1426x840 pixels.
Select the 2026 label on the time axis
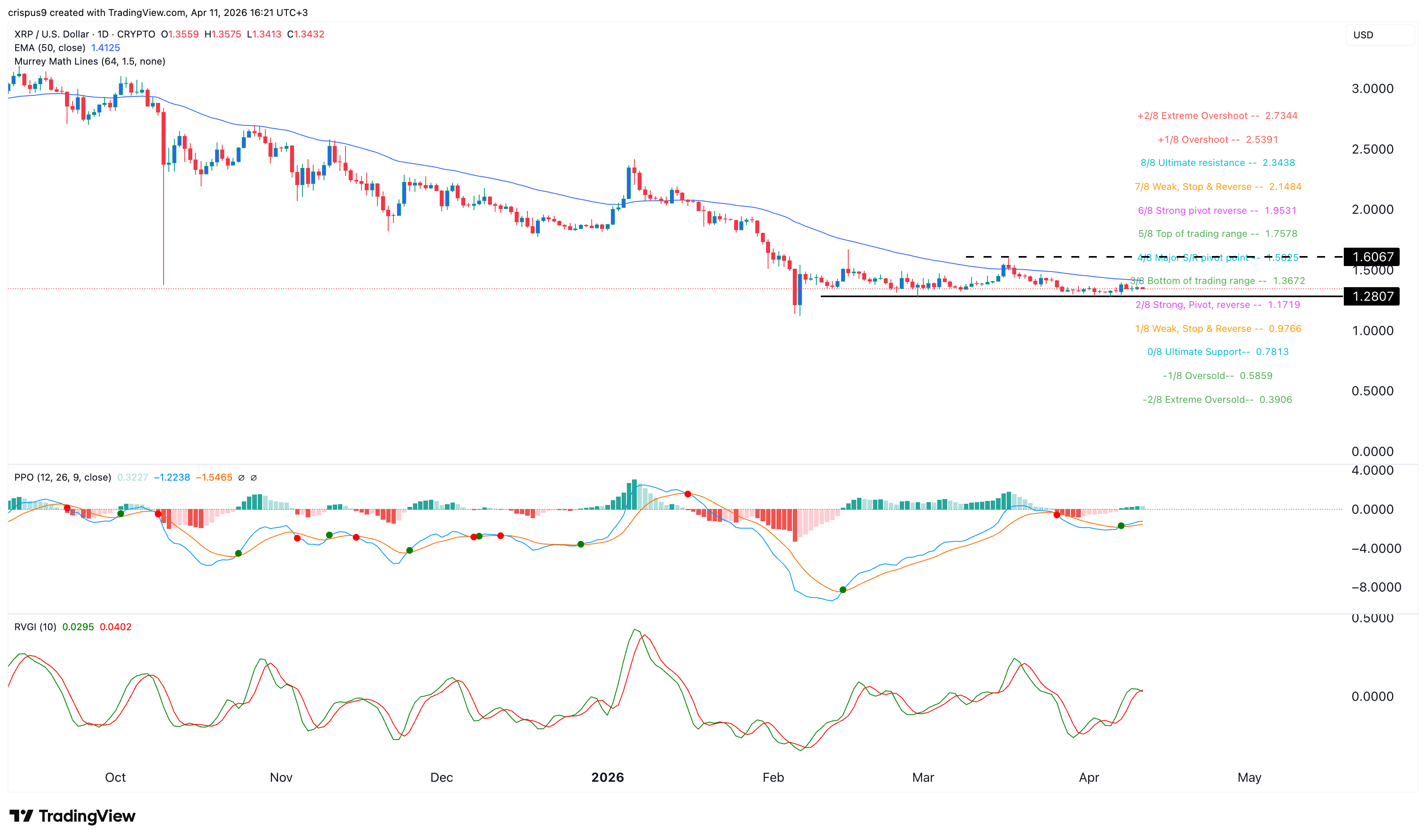click(608, 777)
